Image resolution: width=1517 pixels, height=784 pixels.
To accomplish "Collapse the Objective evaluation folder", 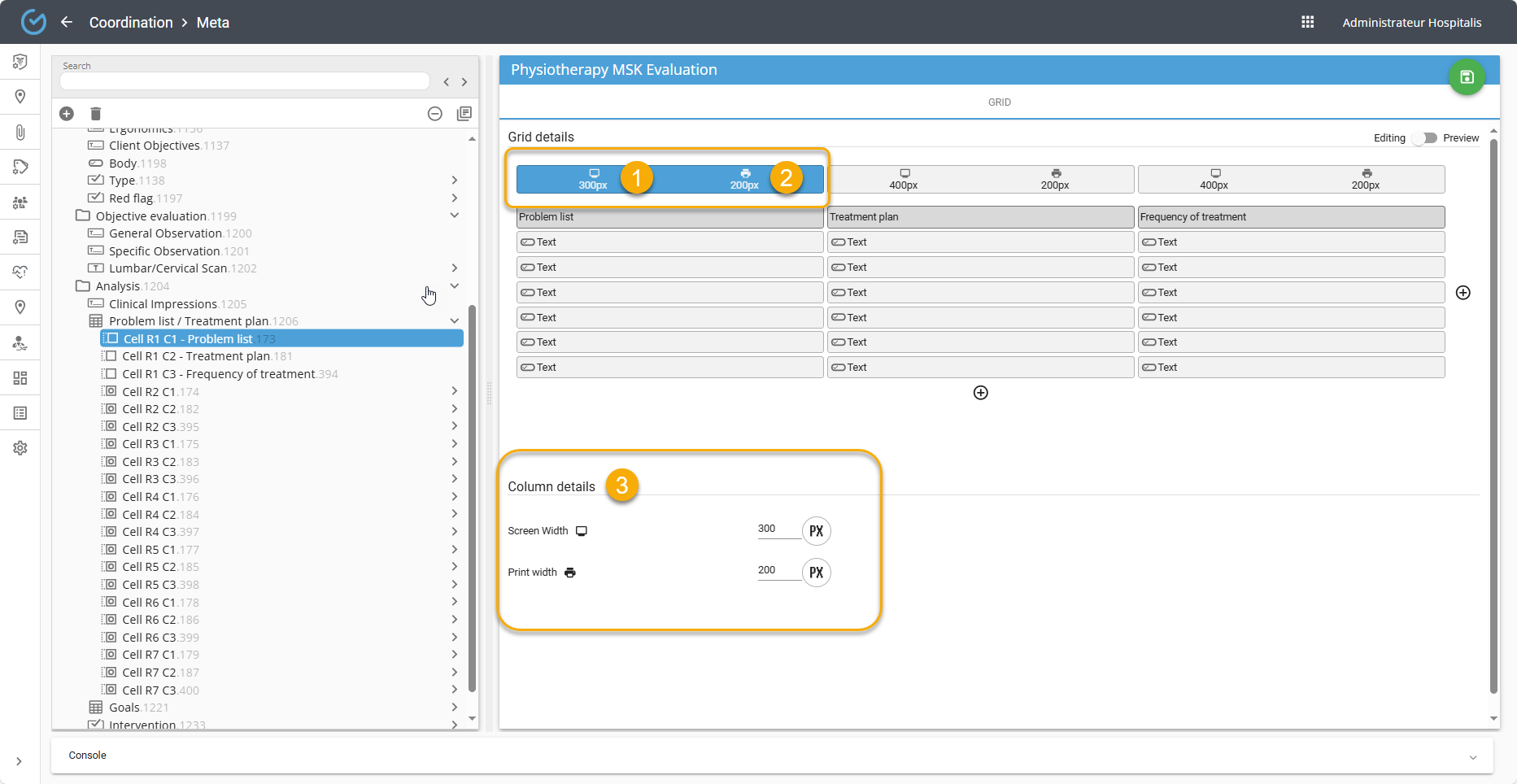I will tap(455, 216).
